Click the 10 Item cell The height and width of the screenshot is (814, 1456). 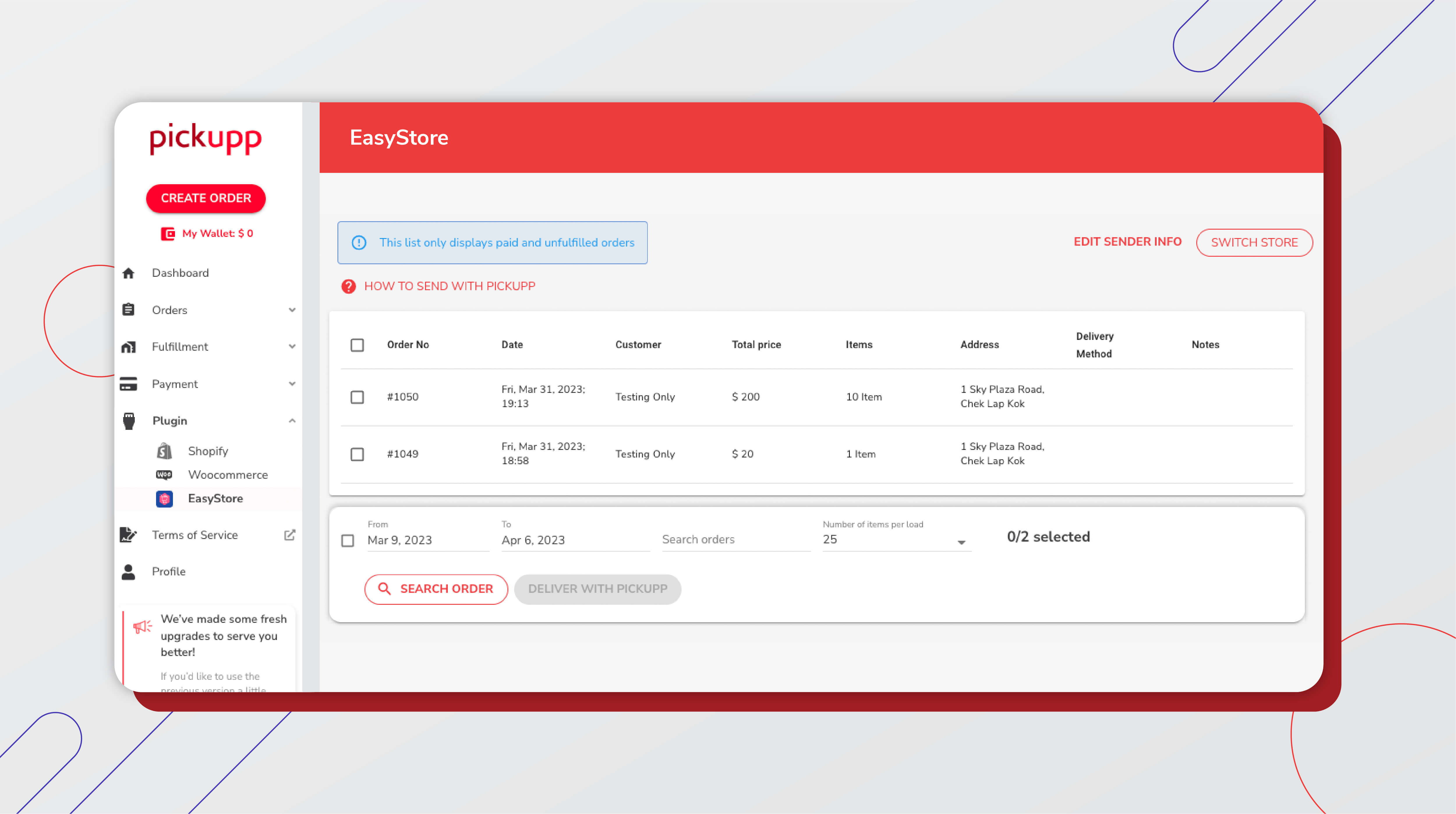click(x=864, y=397)
